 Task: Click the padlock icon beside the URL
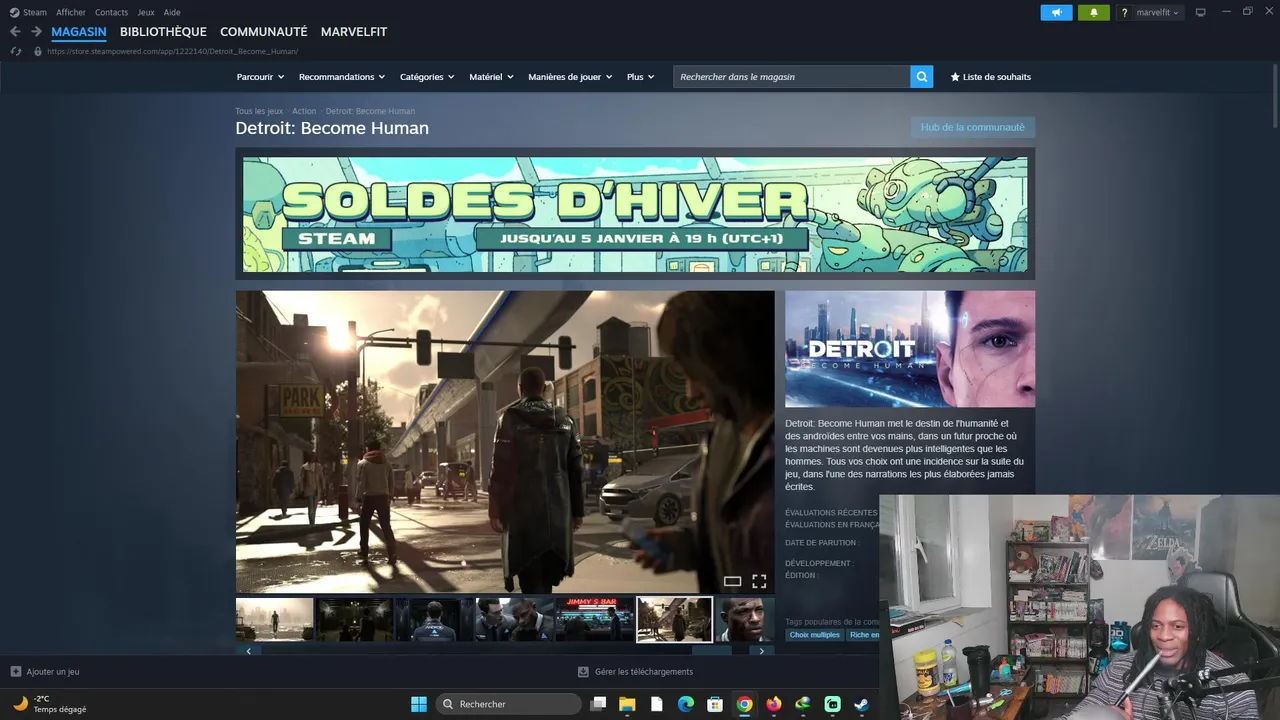pos(38,51)
